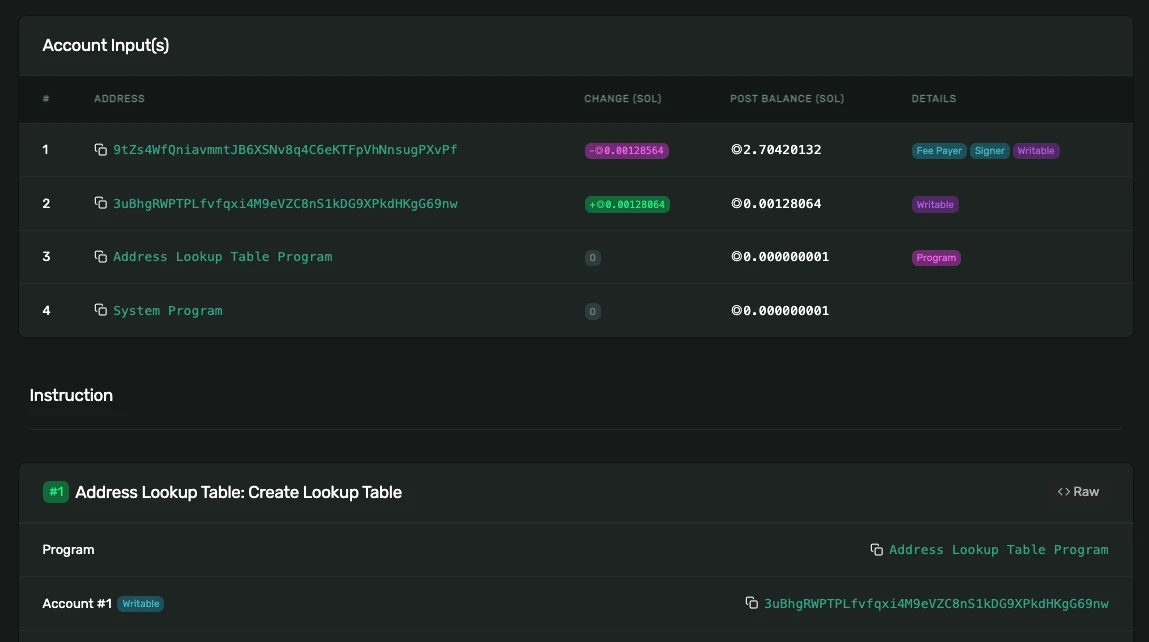Copy the 3uBhgRWP address in row 2

(100, 204)
